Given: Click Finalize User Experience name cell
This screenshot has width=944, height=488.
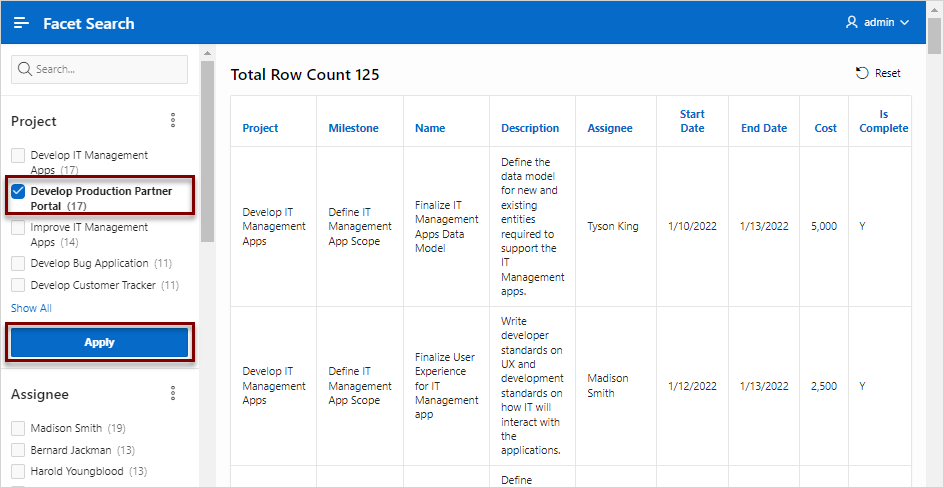Looking at the screenshot, I should click(447, 386).
